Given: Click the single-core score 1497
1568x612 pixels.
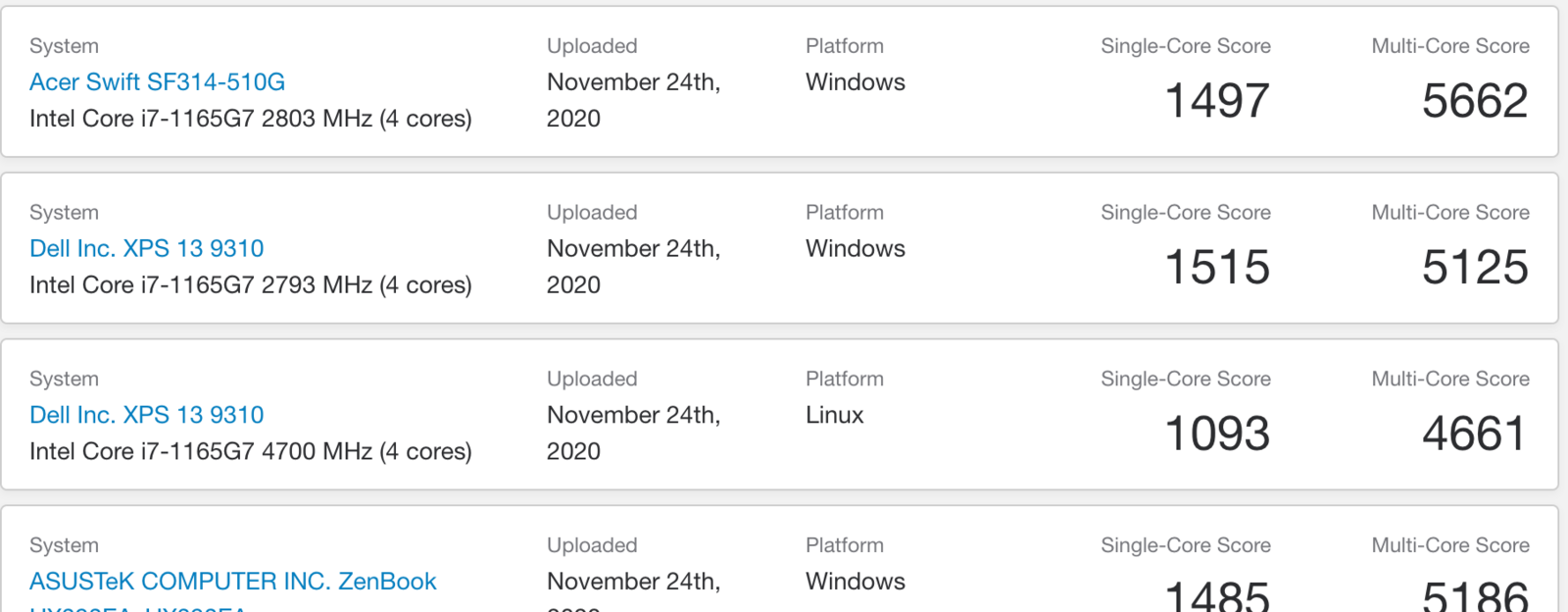Looking at the screenshot, I should 1217,101.
